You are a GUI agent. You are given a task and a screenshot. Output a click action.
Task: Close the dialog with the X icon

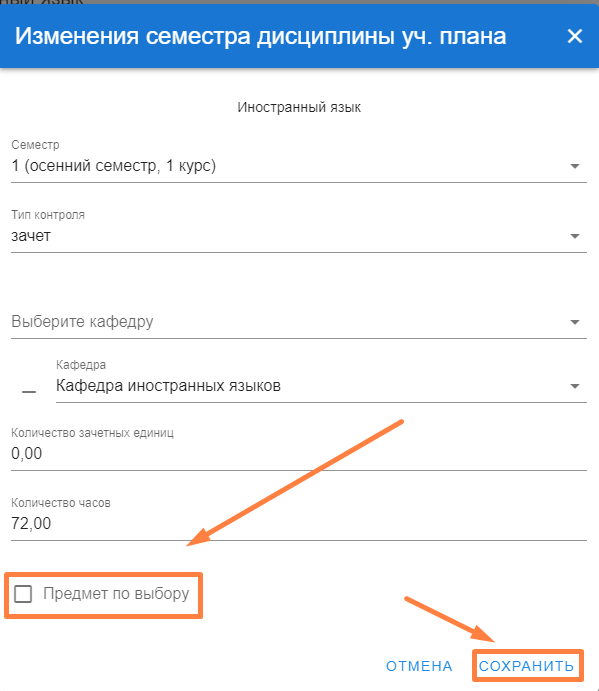[x=575, y=36]
